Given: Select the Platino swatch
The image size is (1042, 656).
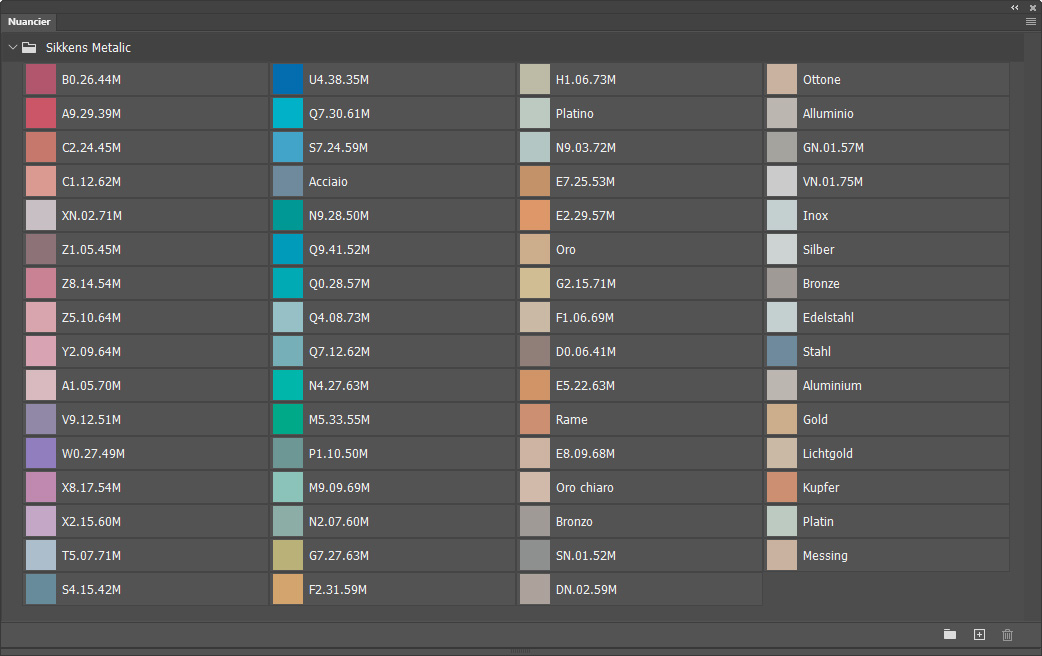Looking at the screenshot, I should click(x=535, y=113).
